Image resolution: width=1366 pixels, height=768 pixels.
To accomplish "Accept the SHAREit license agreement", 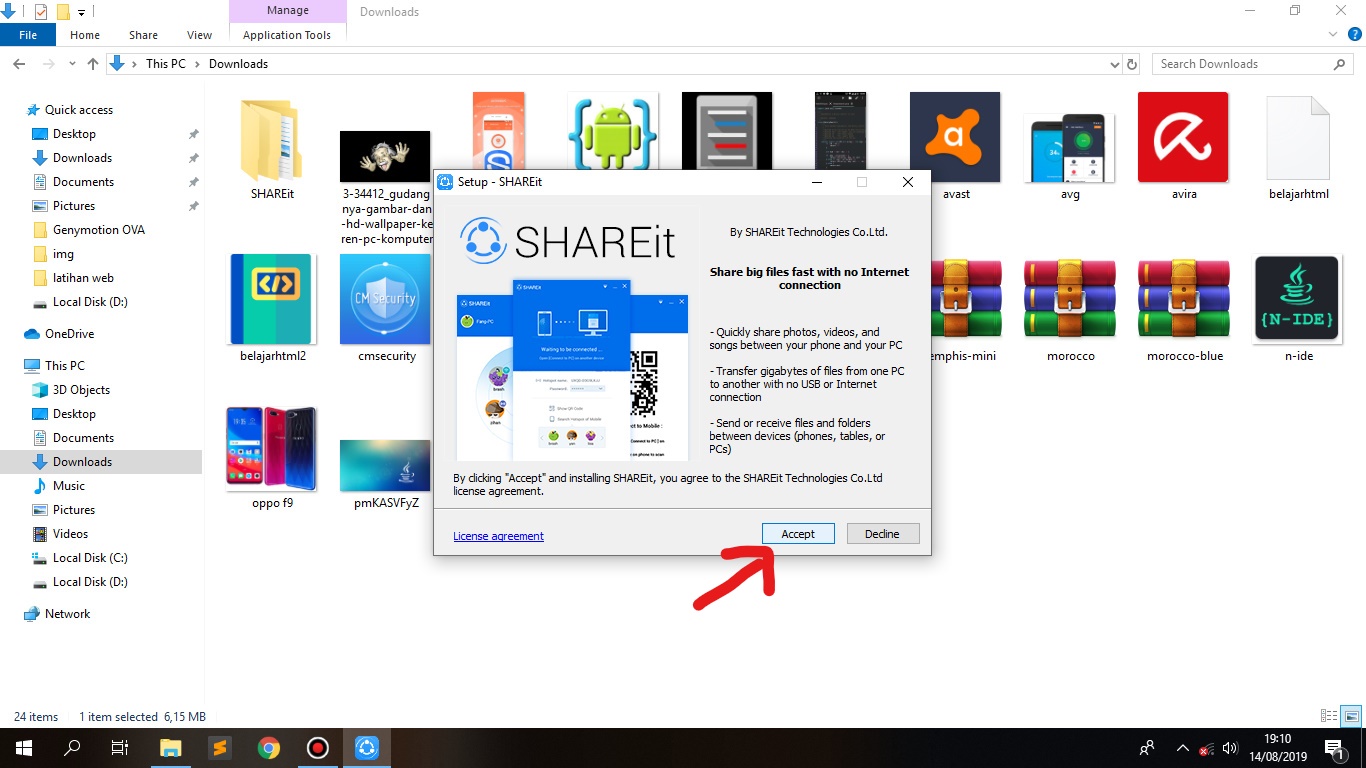I will [x=798, y=534].
